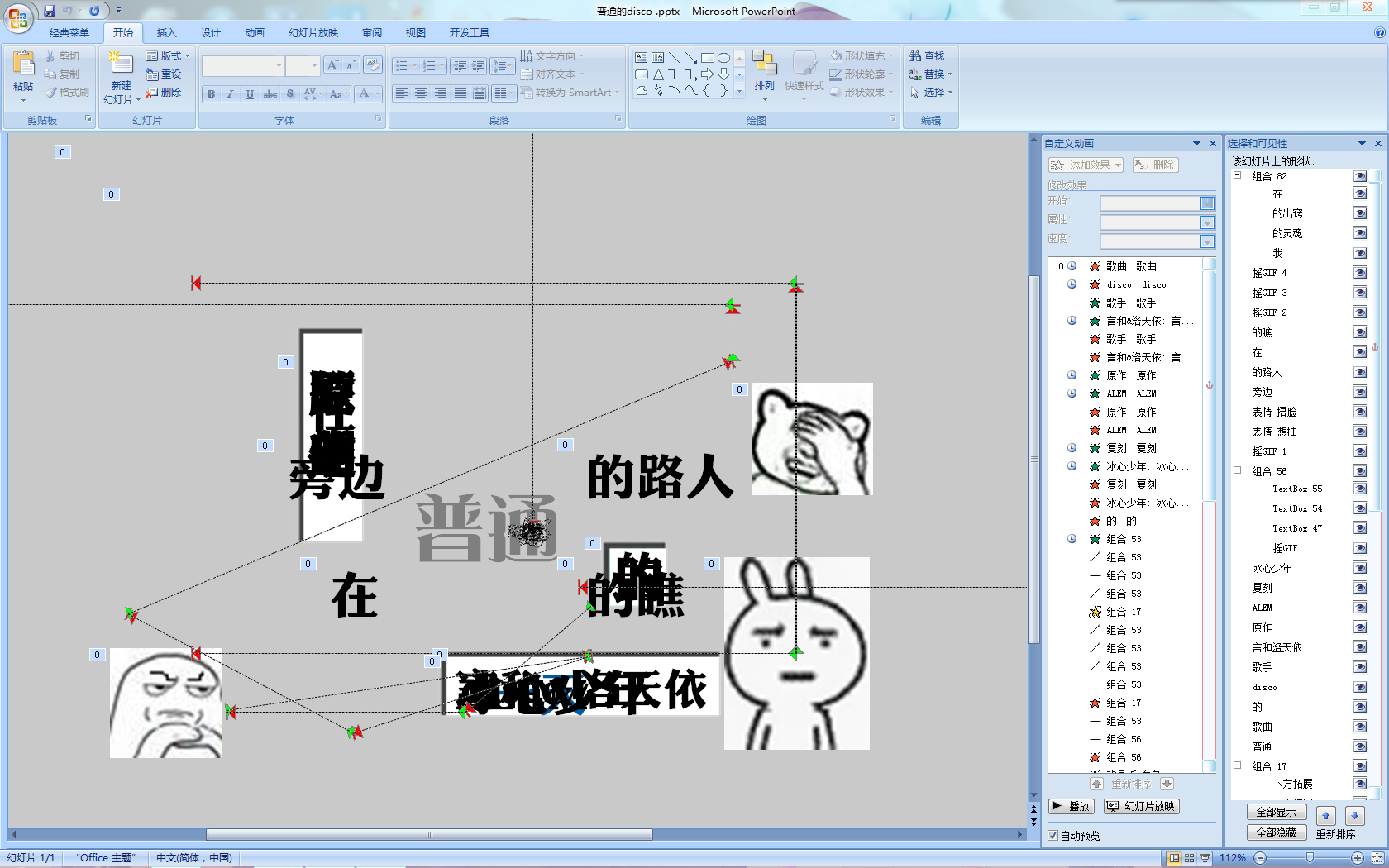Select the text box shape in gallery

642,58
